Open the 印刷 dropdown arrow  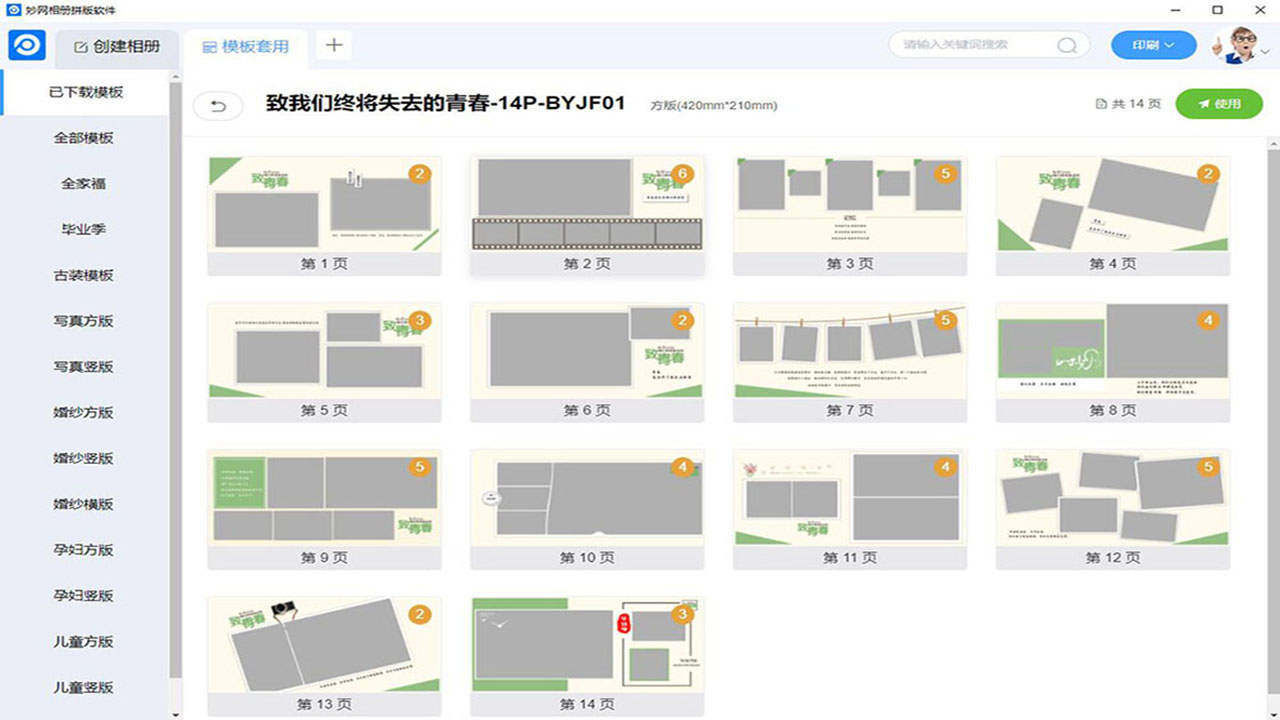coord(1170,44)
